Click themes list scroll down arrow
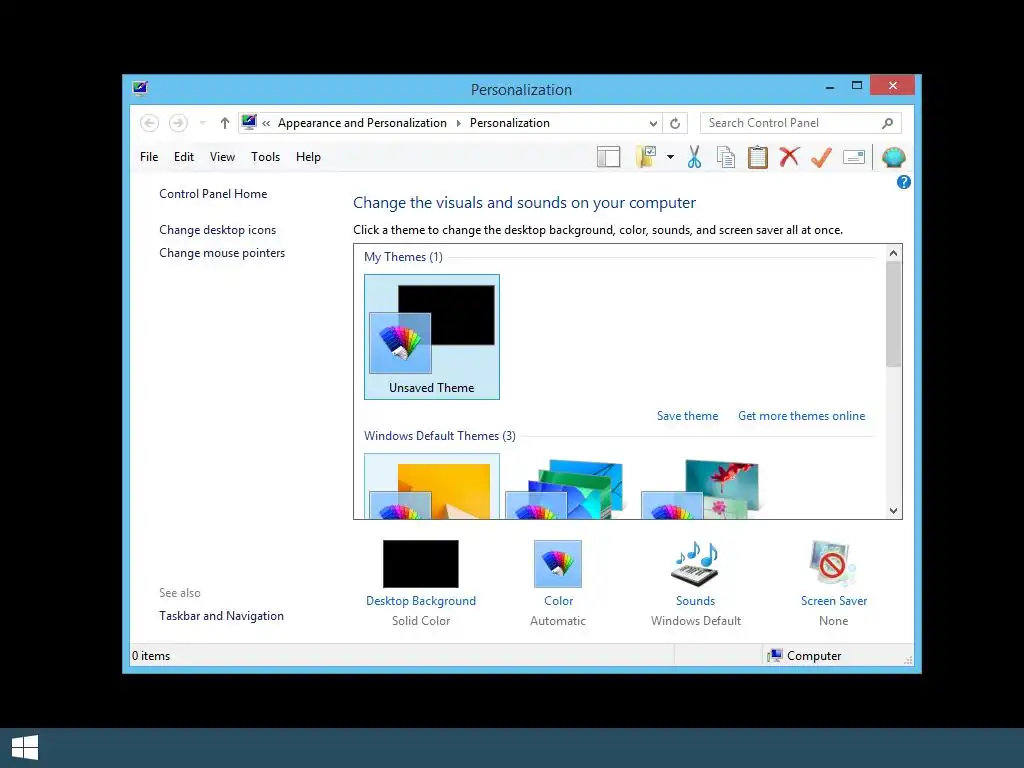The height and width of the screenshot is (768, 1024). [x=893, y=511]
